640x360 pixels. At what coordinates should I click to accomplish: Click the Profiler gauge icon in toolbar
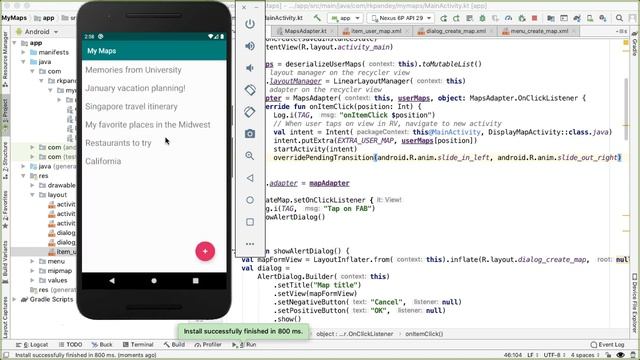pyautogui.click(x=508, y=18)
